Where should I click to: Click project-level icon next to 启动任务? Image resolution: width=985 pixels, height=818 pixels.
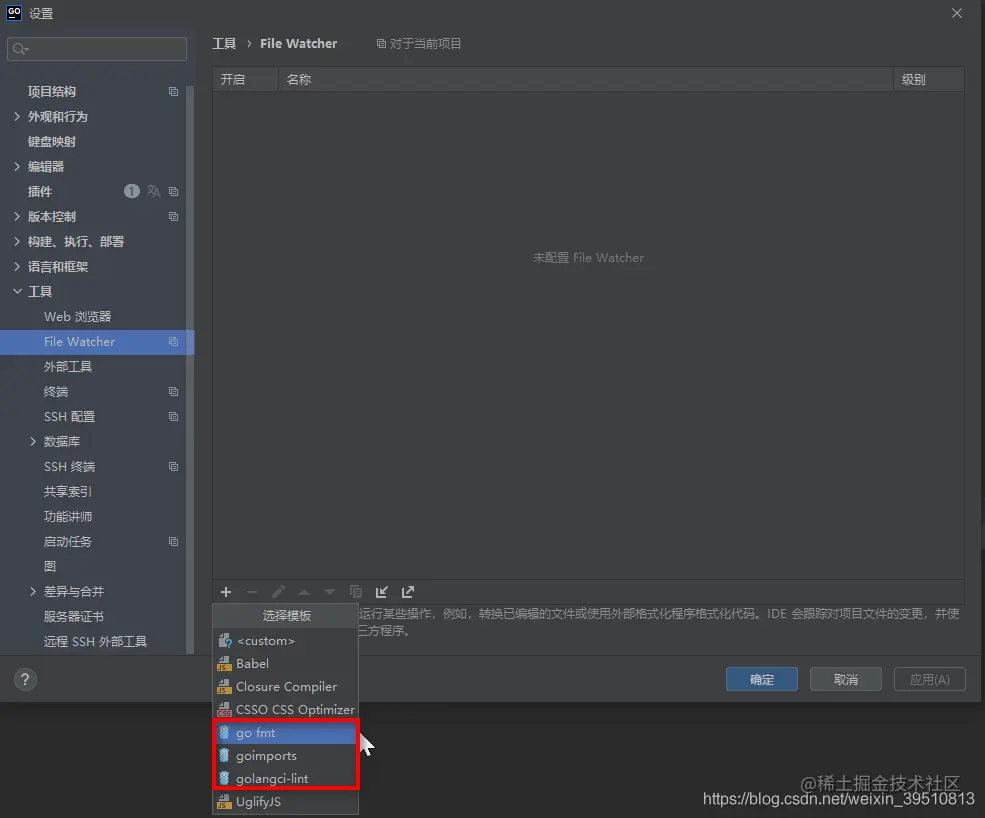173,542
